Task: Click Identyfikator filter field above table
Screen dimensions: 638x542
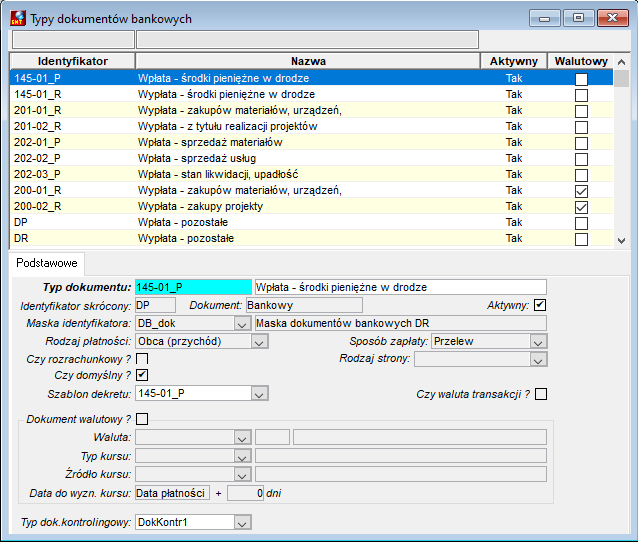Action: 73,40
